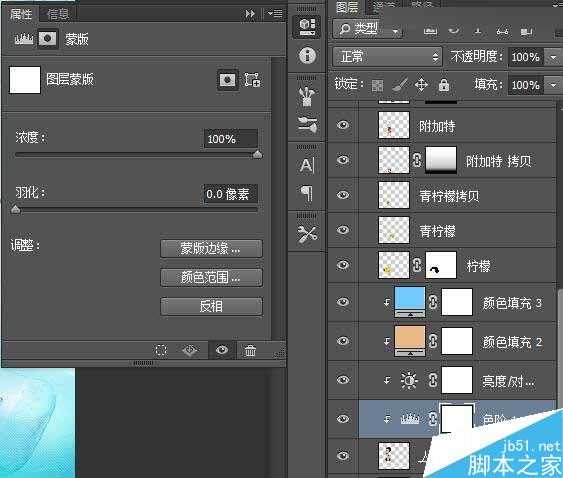Switch to the 属性 tab
Screen dimensions: 563x478
[x=20, y=14]
